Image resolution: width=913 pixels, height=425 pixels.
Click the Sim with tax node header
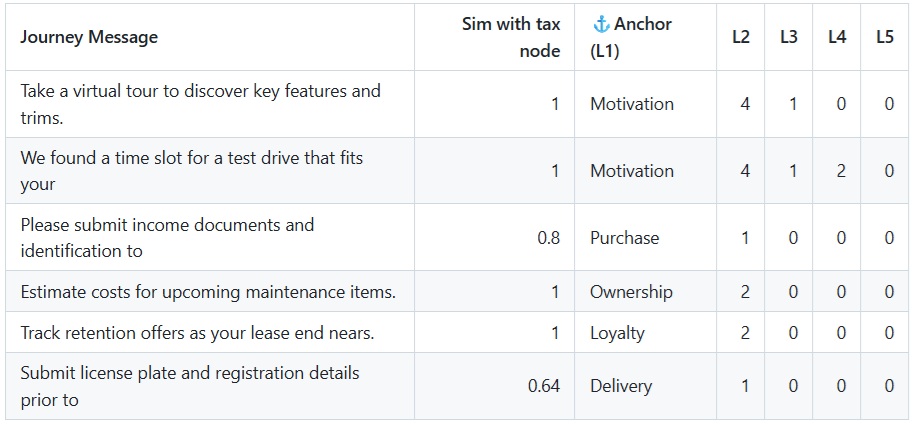511,37
